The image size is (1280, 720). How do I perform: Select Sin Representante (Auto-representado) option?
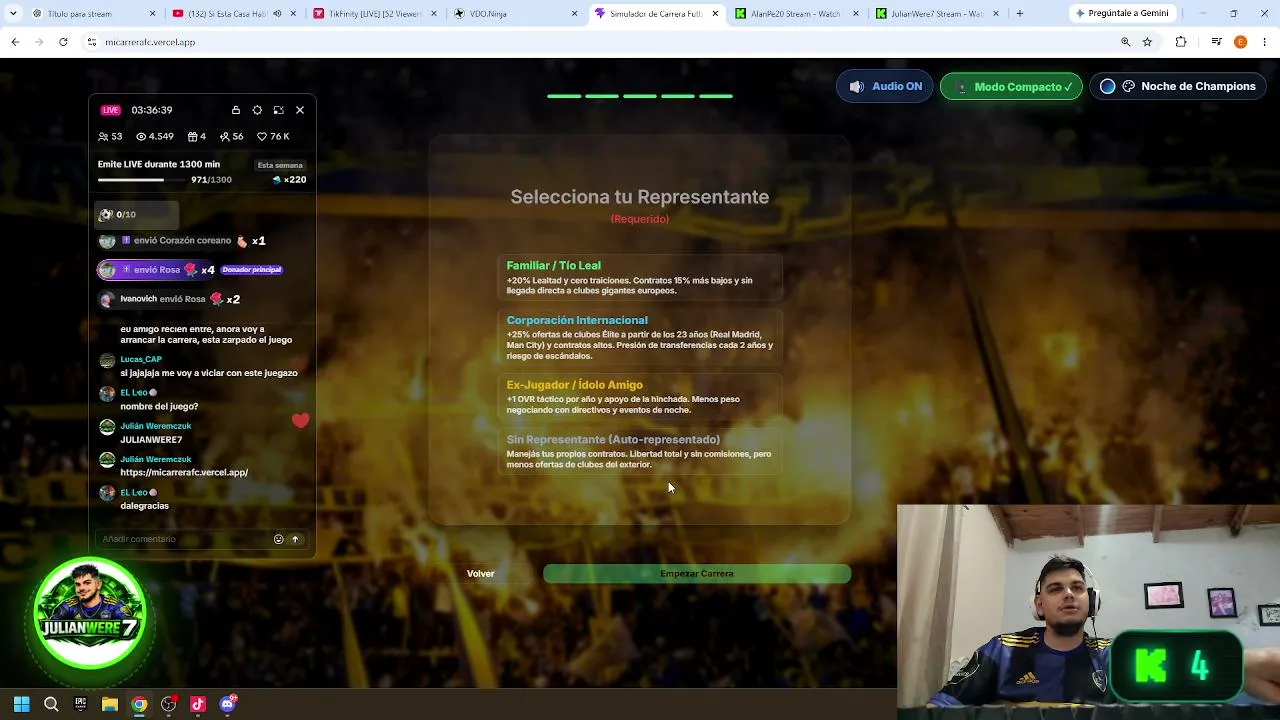pos(640,452)
